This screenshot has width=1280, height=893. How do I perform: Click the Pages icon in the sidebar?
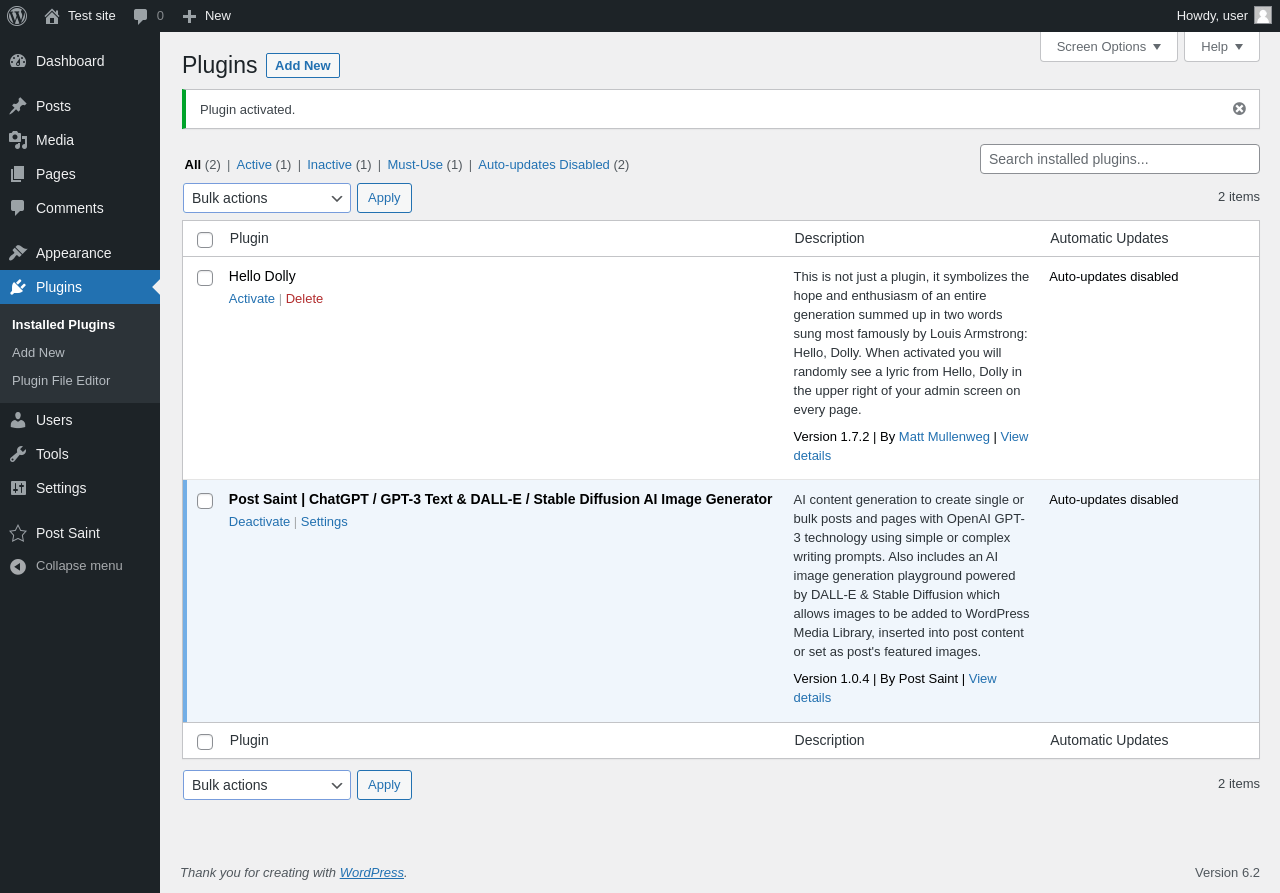(x=18, y=174)
